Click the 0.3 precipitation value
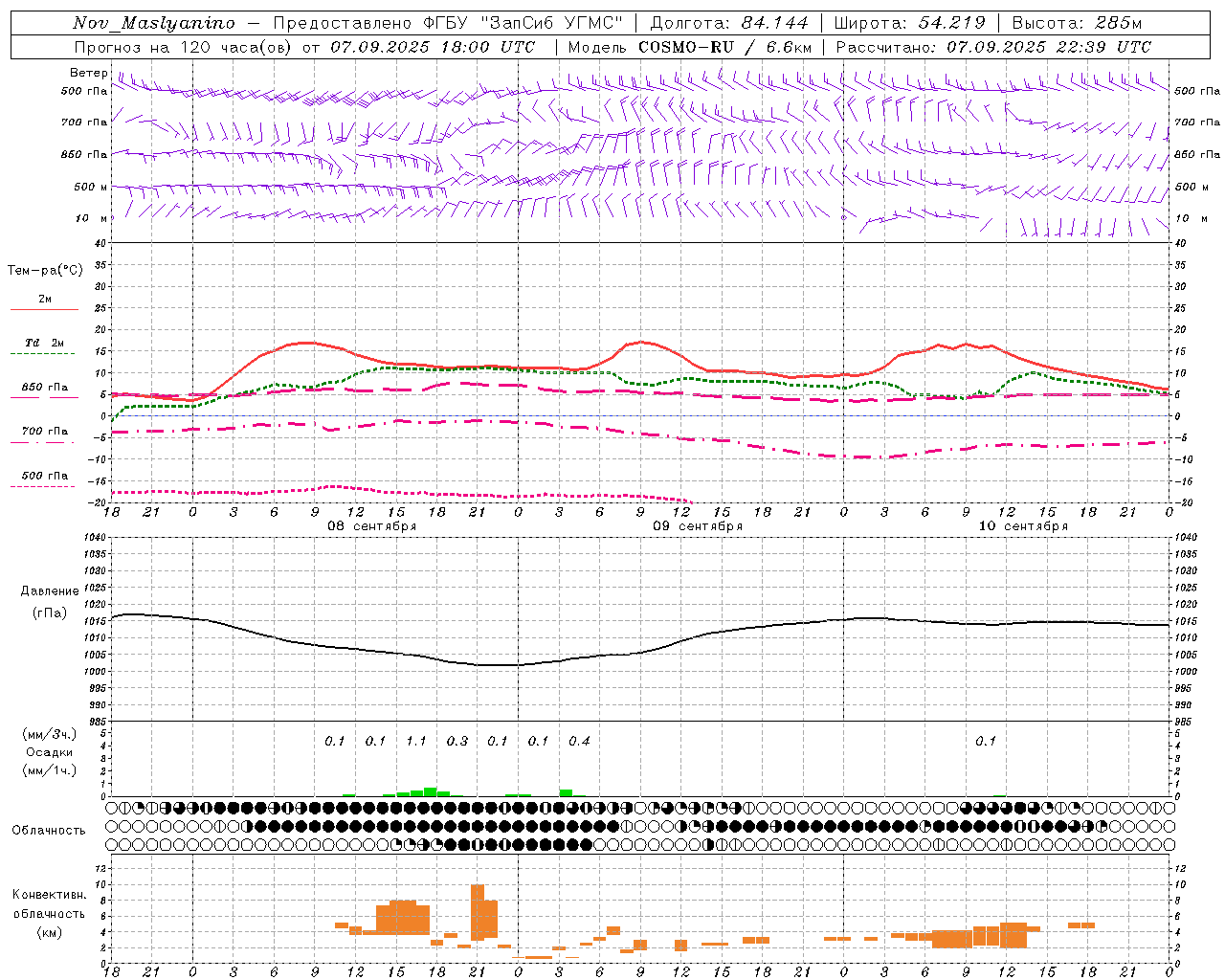 click(457, 742)
